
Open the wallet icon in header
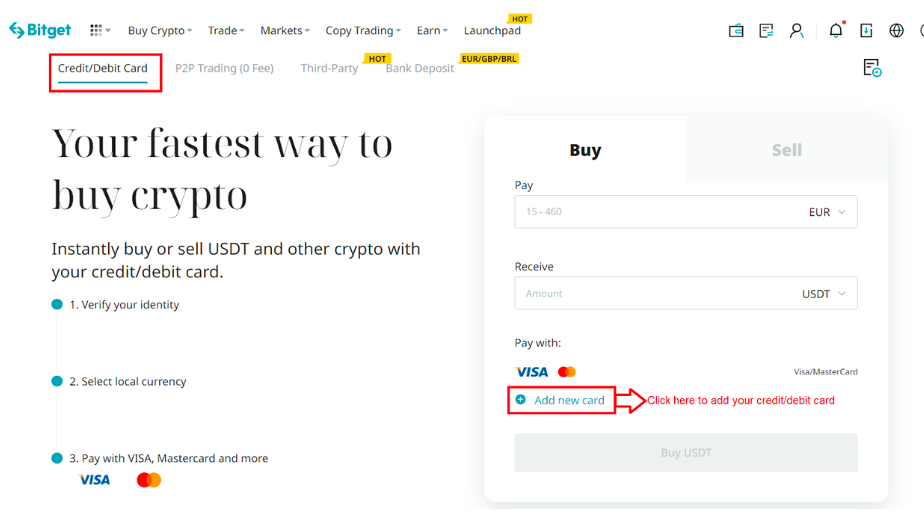tap(736, 30)
